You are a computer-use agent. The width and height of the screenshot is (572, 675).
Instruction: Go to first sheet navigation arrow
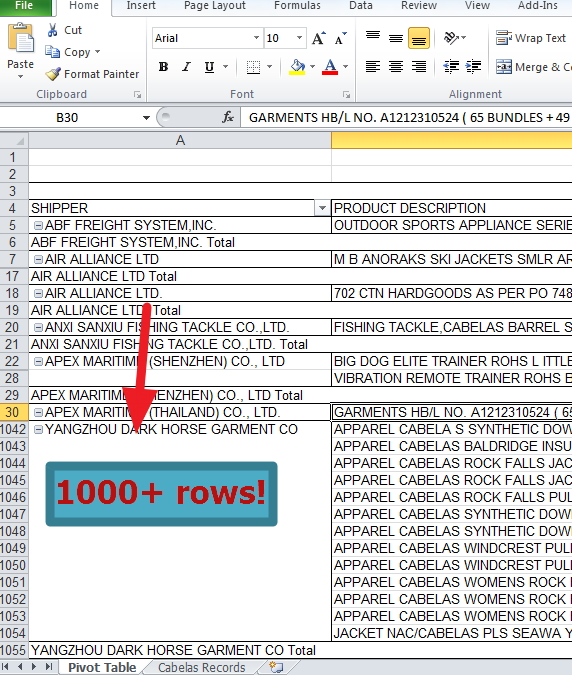(6, 667)
